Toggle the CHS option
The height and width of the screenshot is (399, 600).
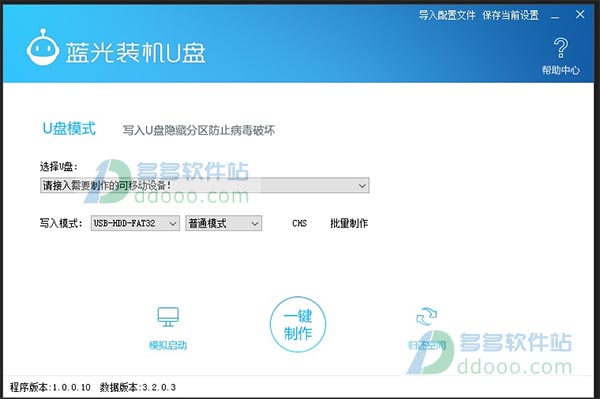[x=299, y=223]
